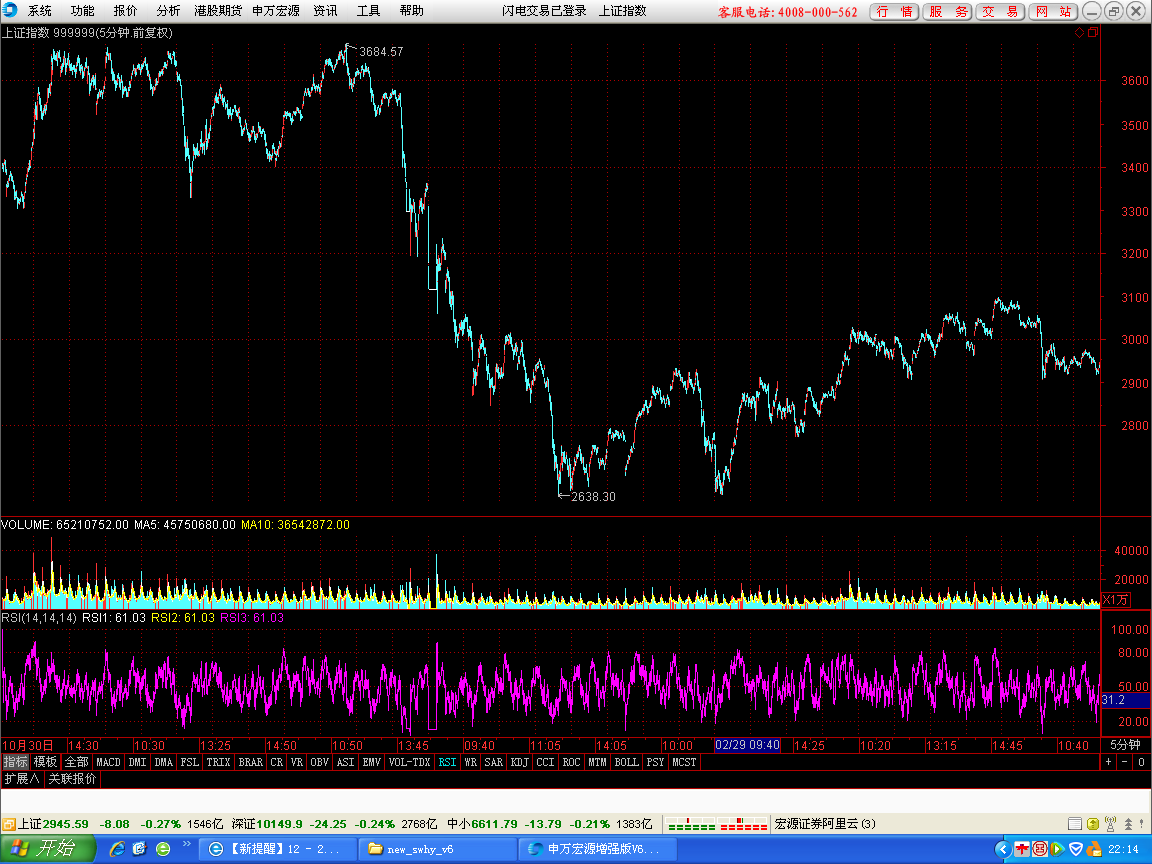Switch to the VOL-TDX indicator
Viewport: 1152px width, 864px height.
coord(409,762)
